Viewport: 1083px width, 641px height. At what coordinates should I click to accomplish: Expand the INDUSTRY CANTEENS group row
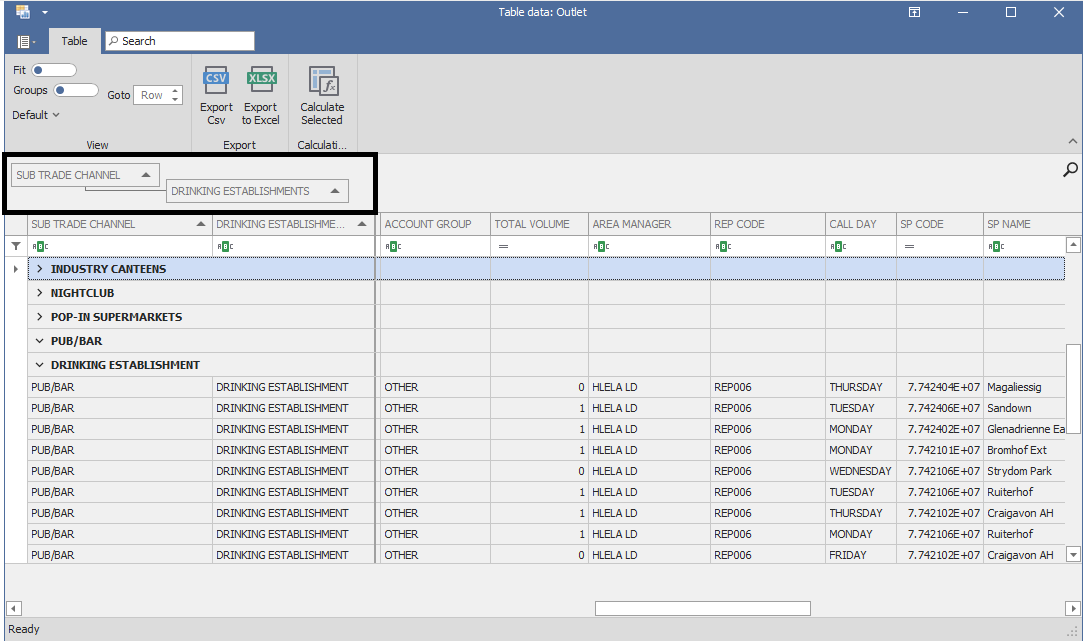tap(40, 269)
